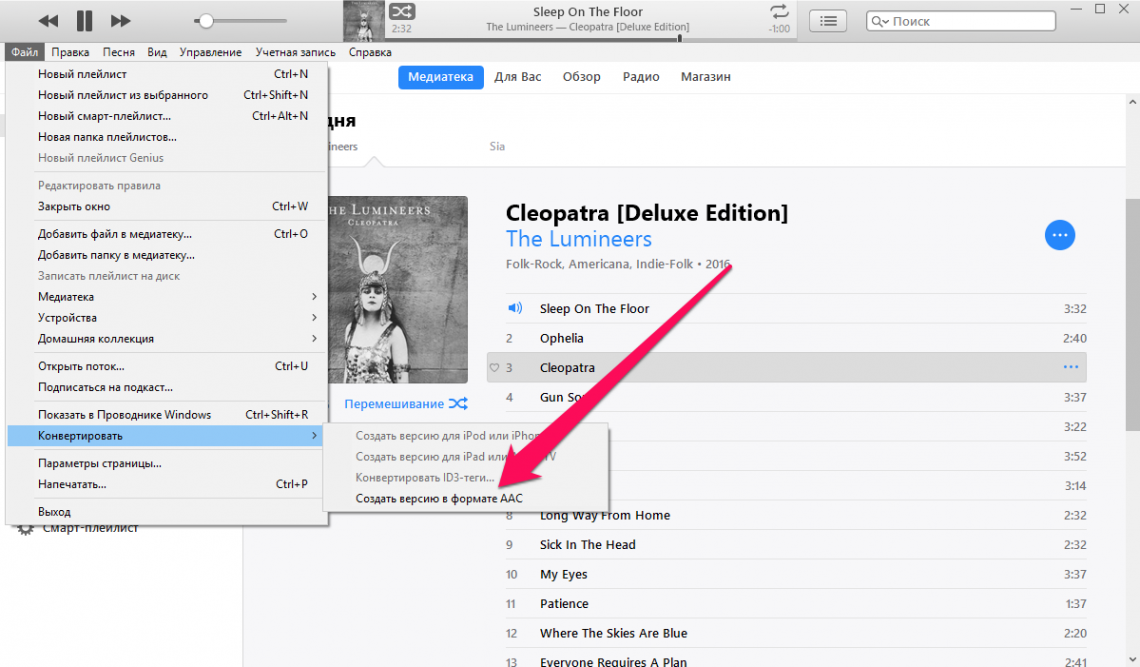Click the scroll up arrow at top right
Image resolution: width=1140 pixels, height=667 pixels.
click(x=1133, y=103)
